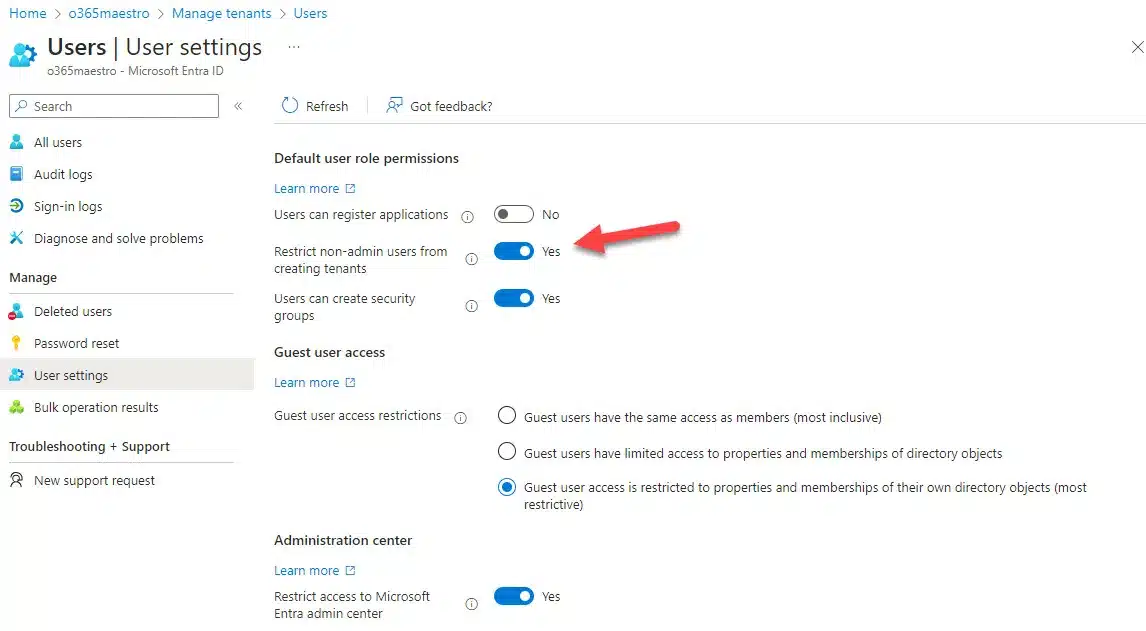Select Diagnose and solve problems

click(118, 239)
